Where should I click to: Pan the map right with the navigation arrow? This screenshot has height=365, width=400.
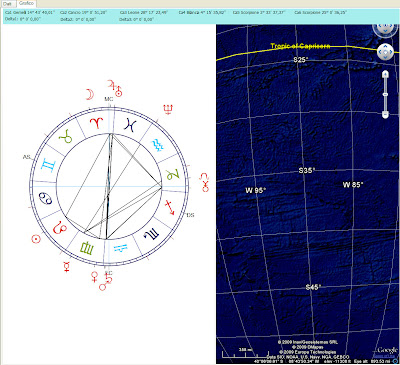click(390, 52)
